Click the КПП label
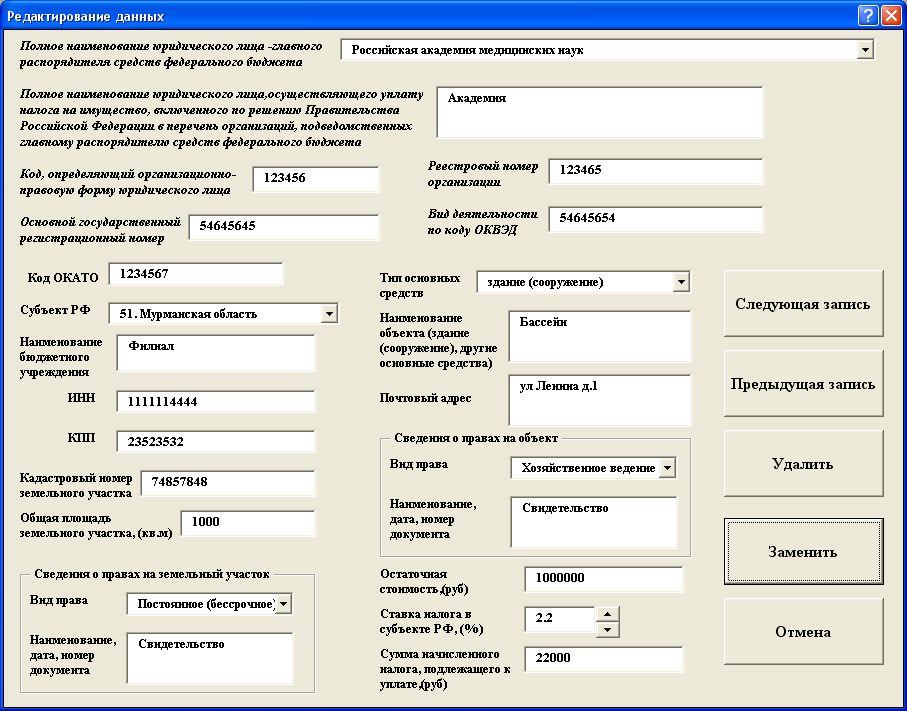907x711 pixels. pos(82,438)
